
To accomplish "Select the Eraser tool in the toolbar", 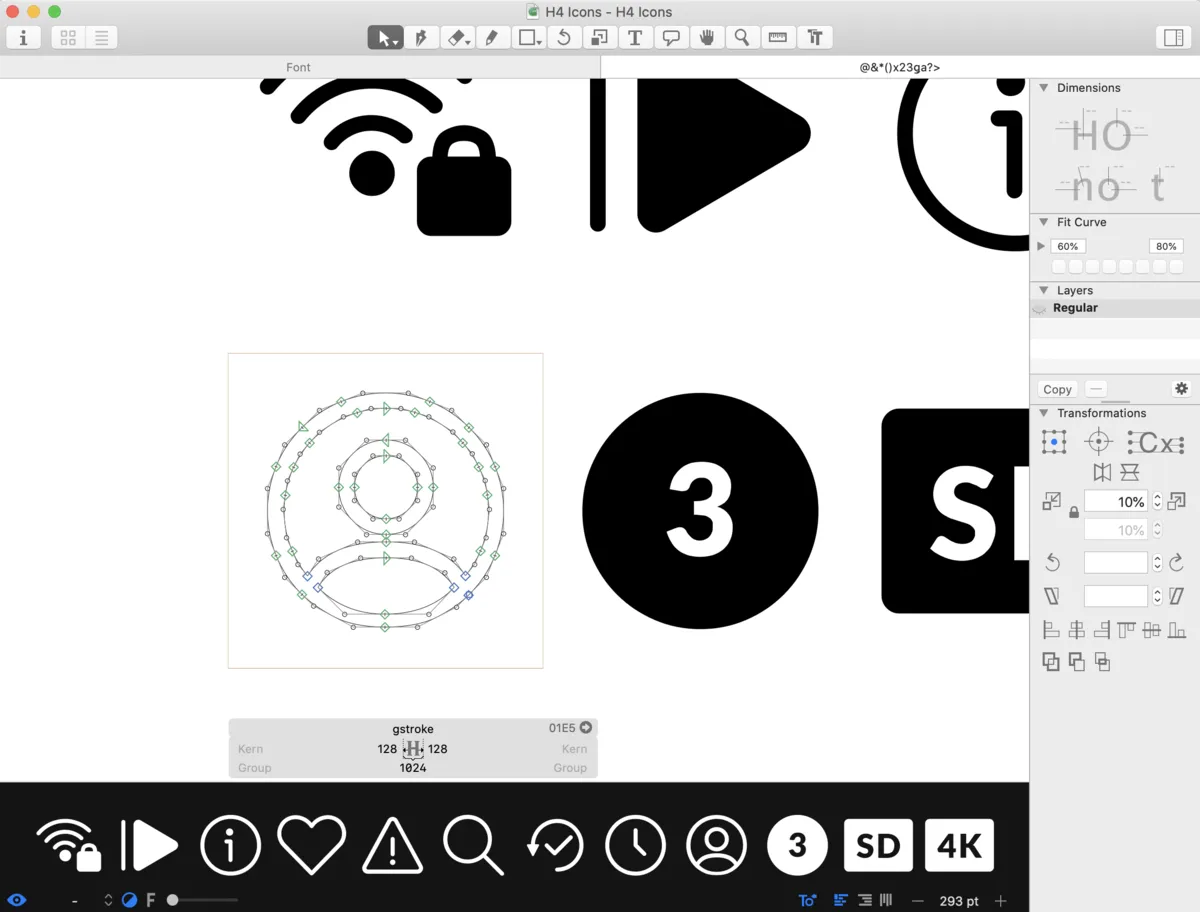I will click(x=456, y=38).
